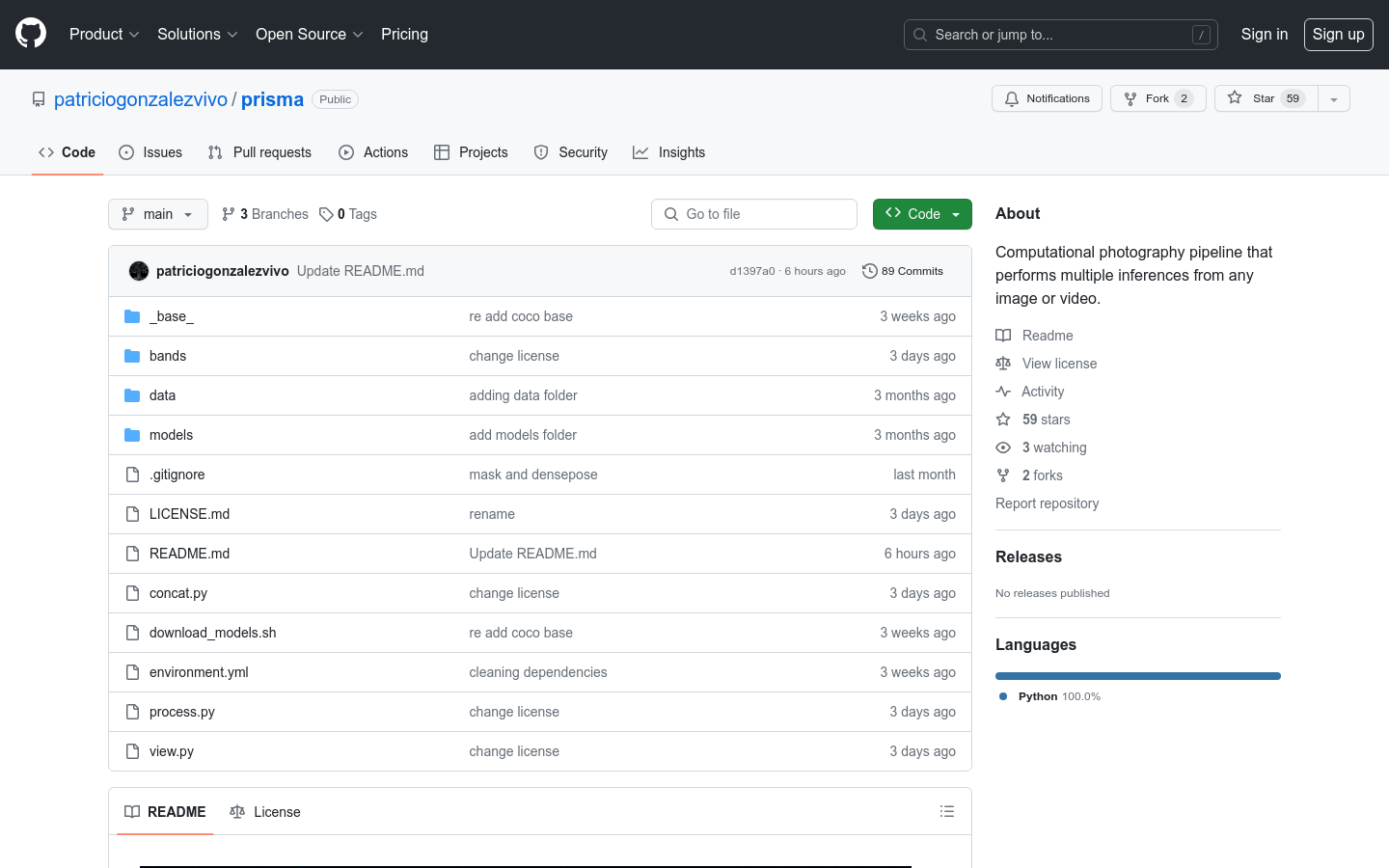The width and height of the screenshot is (1389, 868).
Task: Open the GitHub home logo
Action: tap(31, 34)
